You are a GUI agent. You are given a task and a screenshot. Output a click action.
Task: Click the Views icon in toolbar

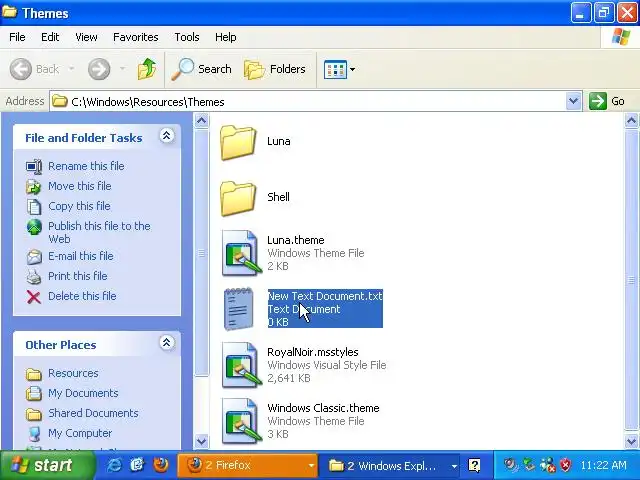pyautogui.click(x=335, y=69)
